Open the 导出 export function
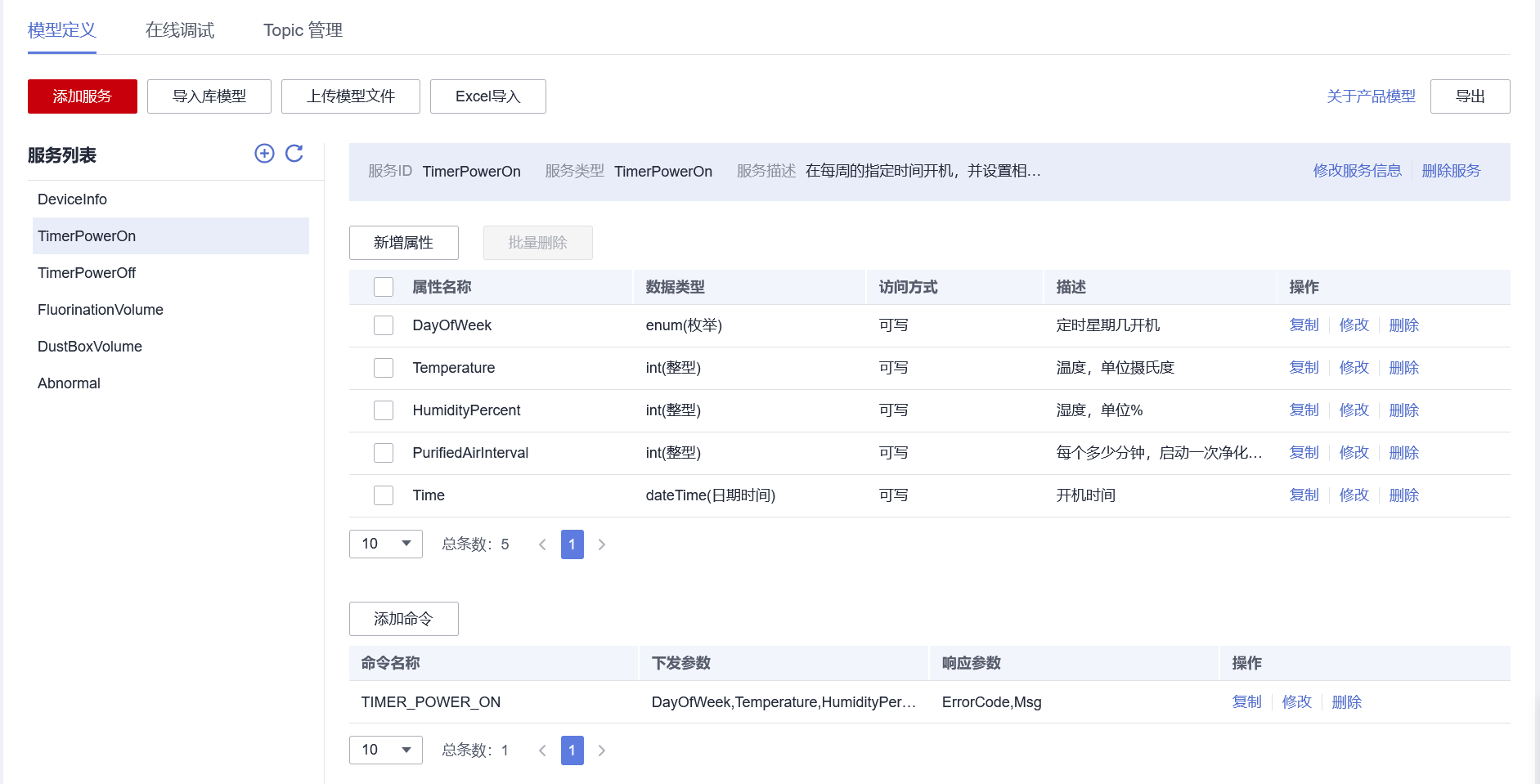The image size is (1540, 784). [1470, 96]
